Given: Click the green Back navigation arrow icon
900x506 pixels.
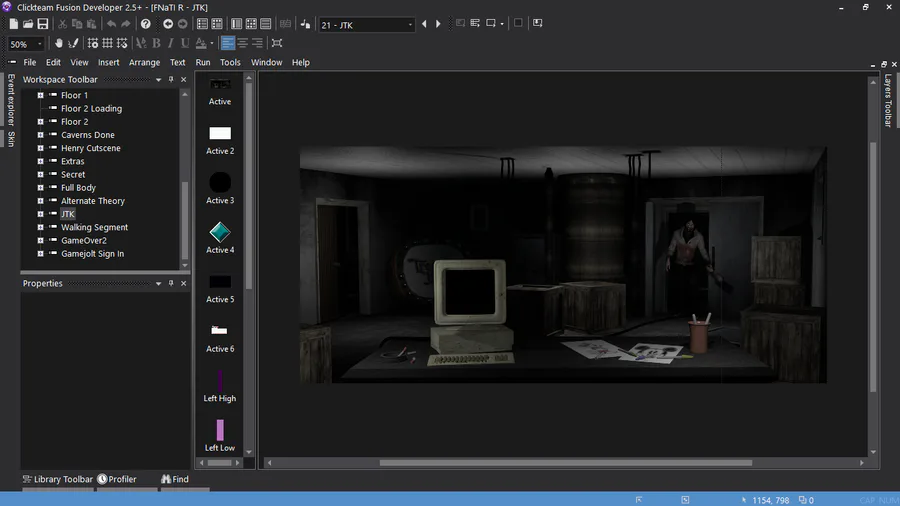Looking at the screenshot, I should tap(167, 24).
